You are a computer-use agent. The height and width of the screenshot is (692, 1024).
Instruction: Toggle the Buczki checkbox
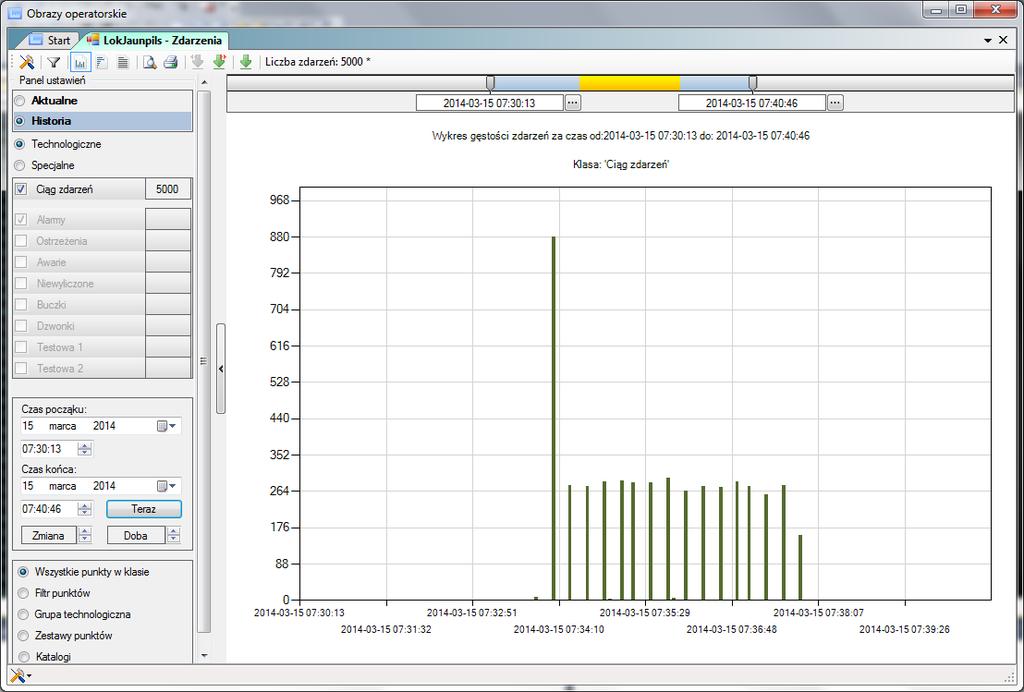click(x=21, y=304)
